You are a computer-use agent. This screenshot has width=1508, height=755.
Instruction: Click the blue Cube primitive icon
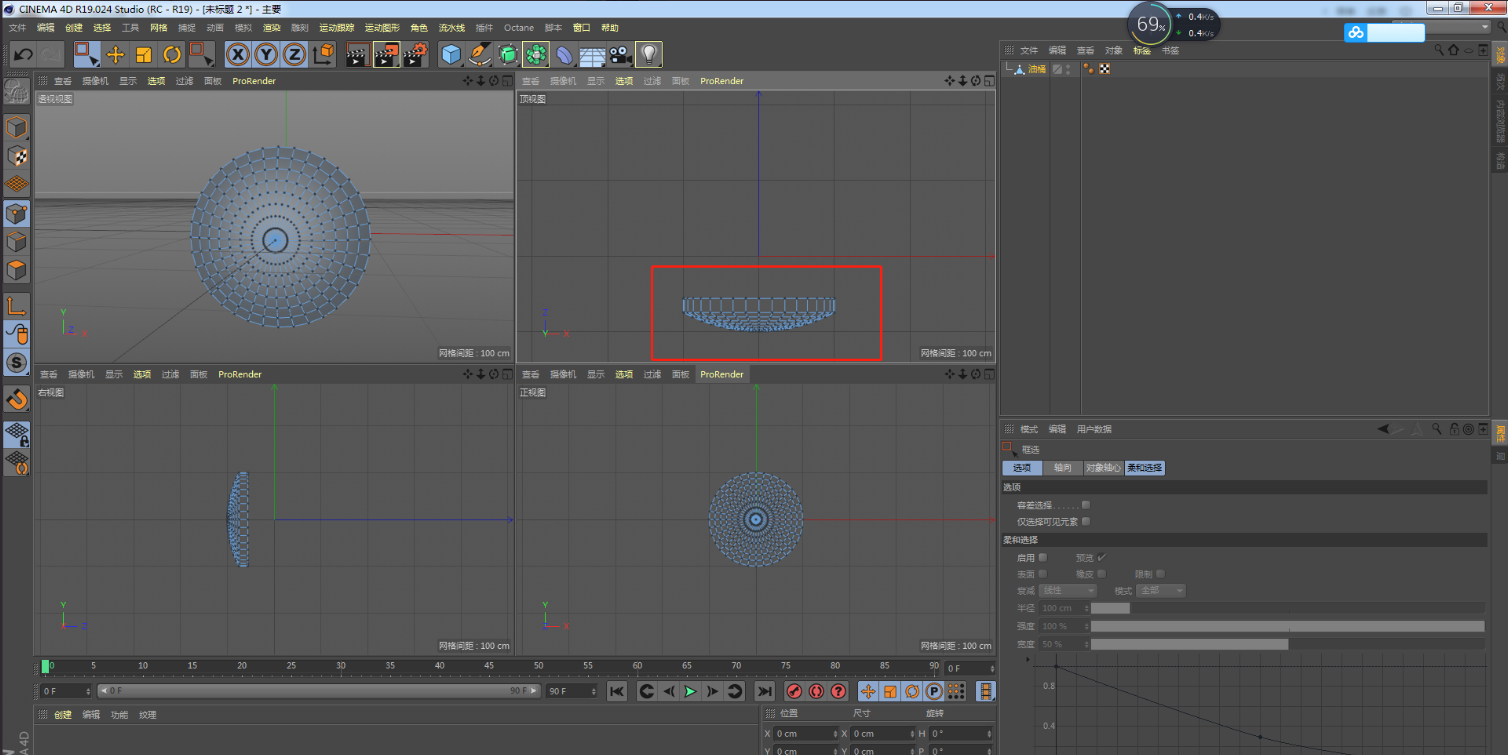click(x=451, y=54)
